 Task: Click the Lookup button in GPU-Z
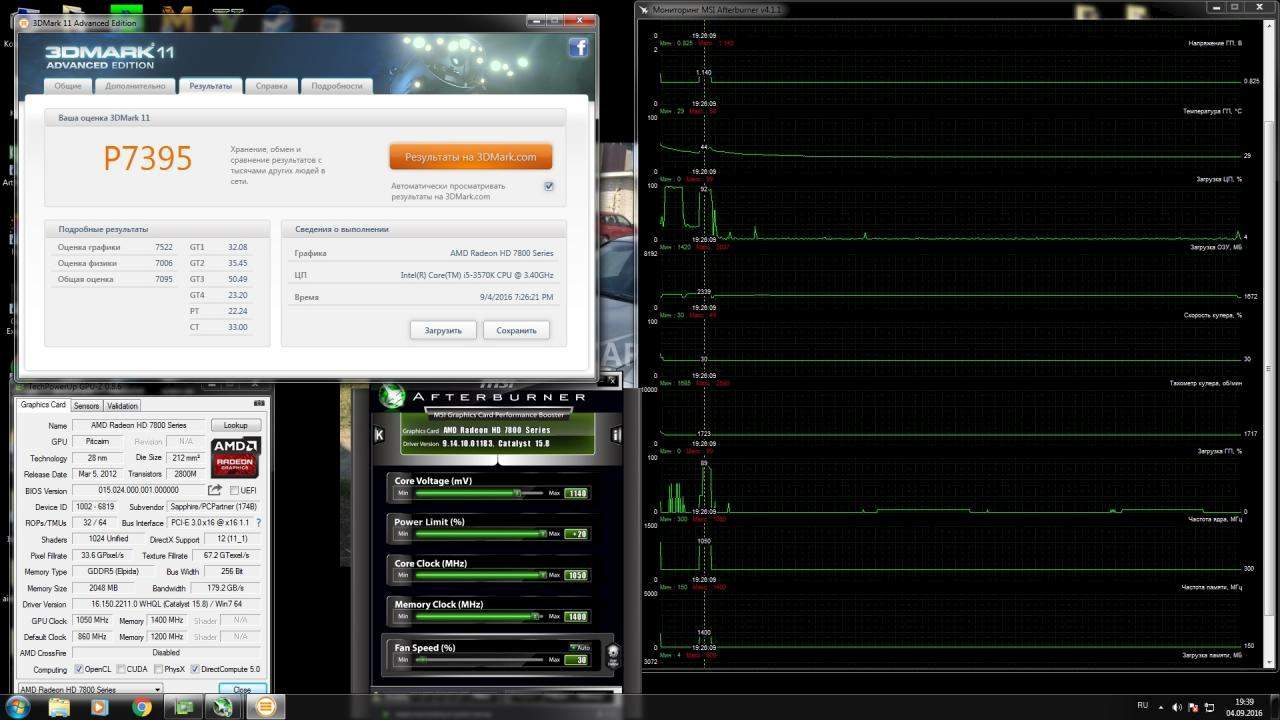click(x=235, y=425)
